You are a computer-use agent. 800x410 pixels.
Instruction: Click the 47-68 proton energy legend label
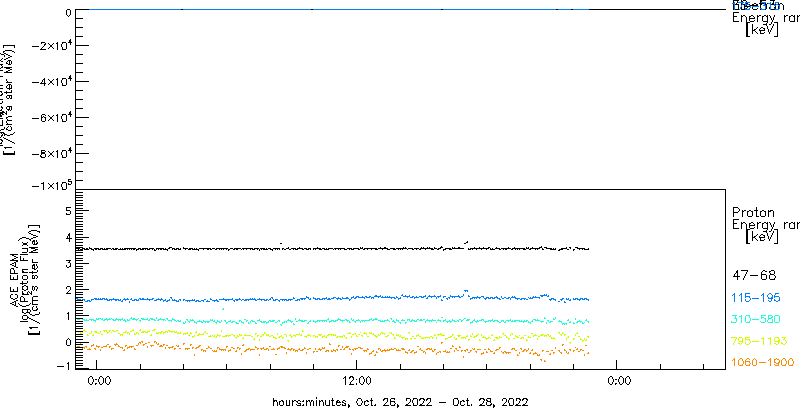(754, 276)
